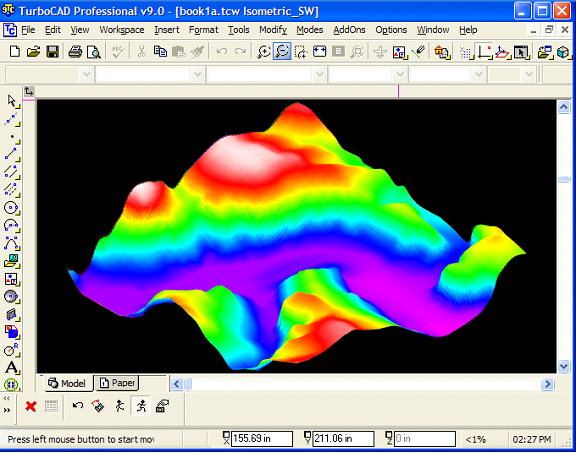The width and height of the screenshot is (576, 453).
Task: Select the Circle drawing tool
Action: pos(11,208)
